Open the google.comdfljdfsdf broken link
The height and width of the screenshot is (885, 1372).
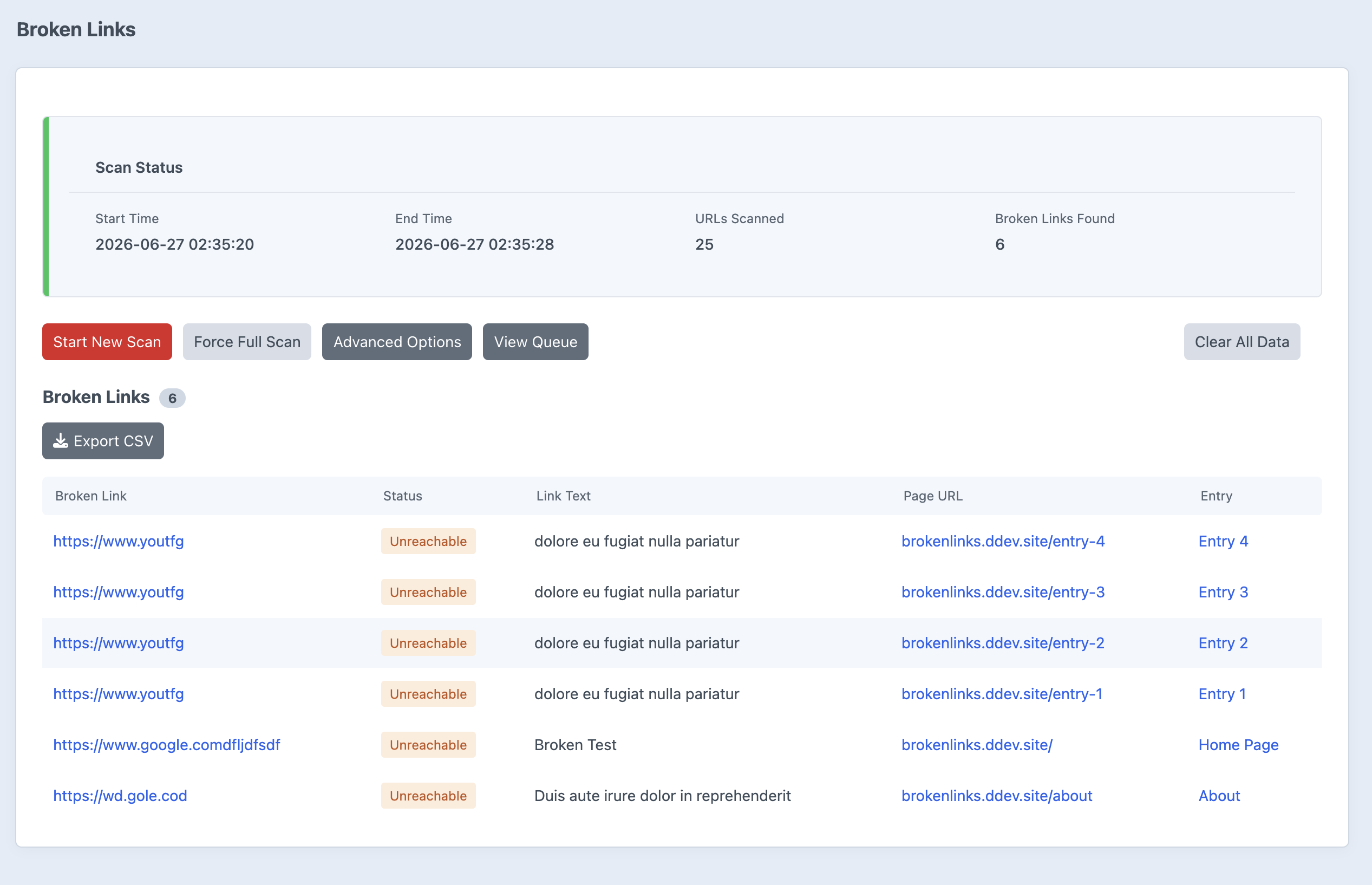pyautogui.click(x=167, y=745)
